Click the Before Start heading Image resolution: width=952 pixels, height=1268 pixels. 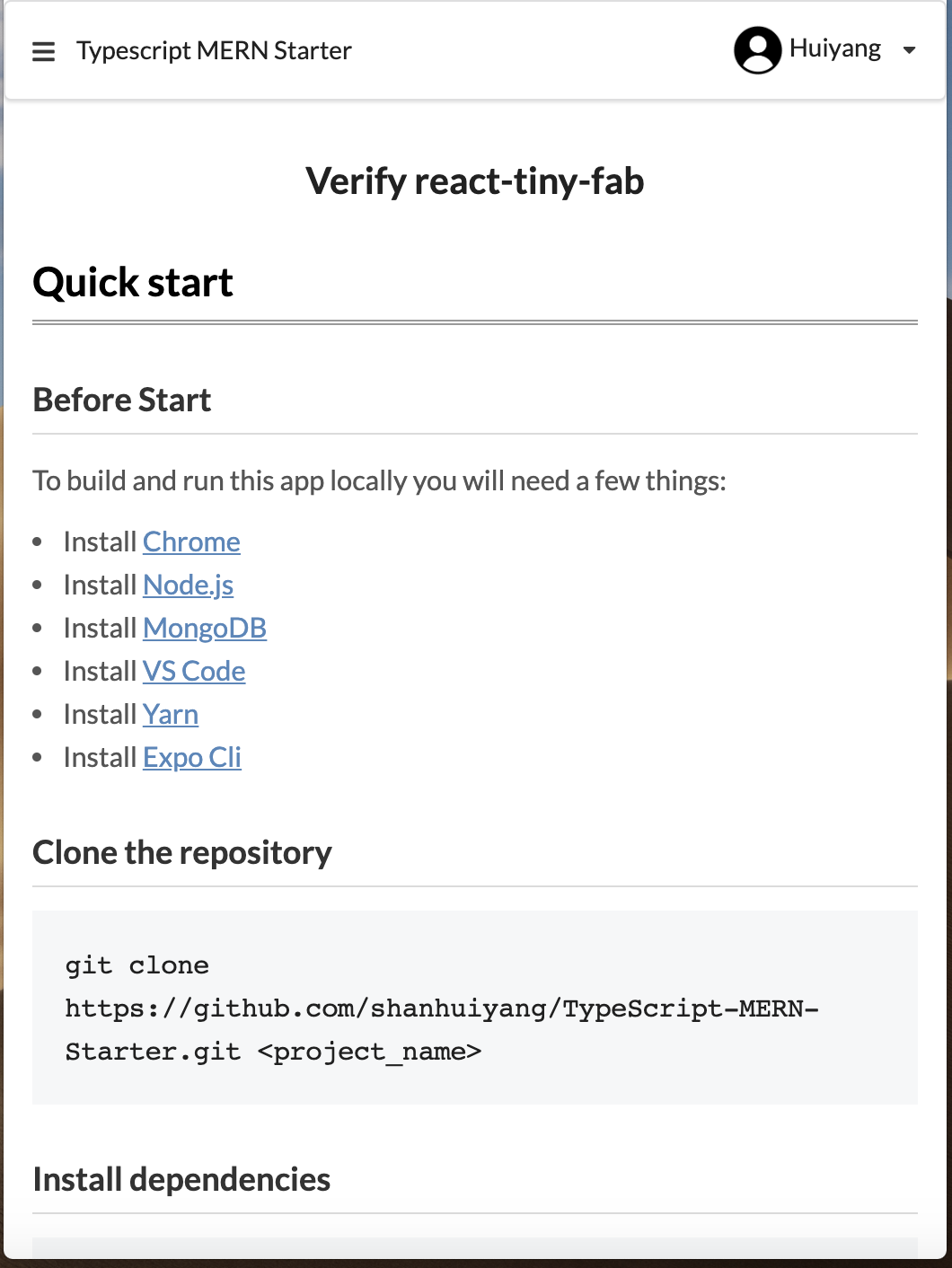pyautogui.click(x=122, y=401)
